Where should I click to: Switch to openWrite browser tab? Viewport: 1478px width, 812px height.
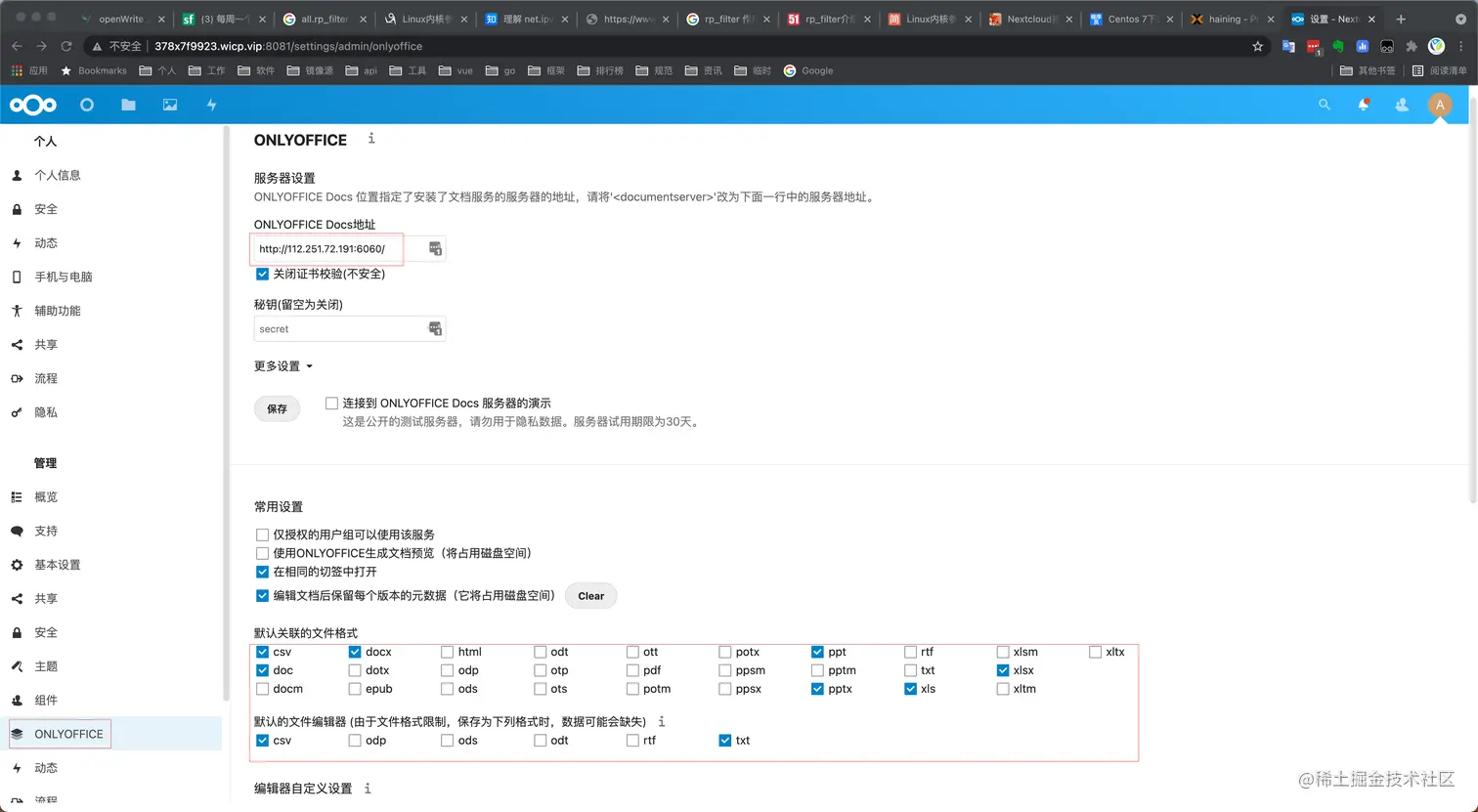[x=122, y=19]
